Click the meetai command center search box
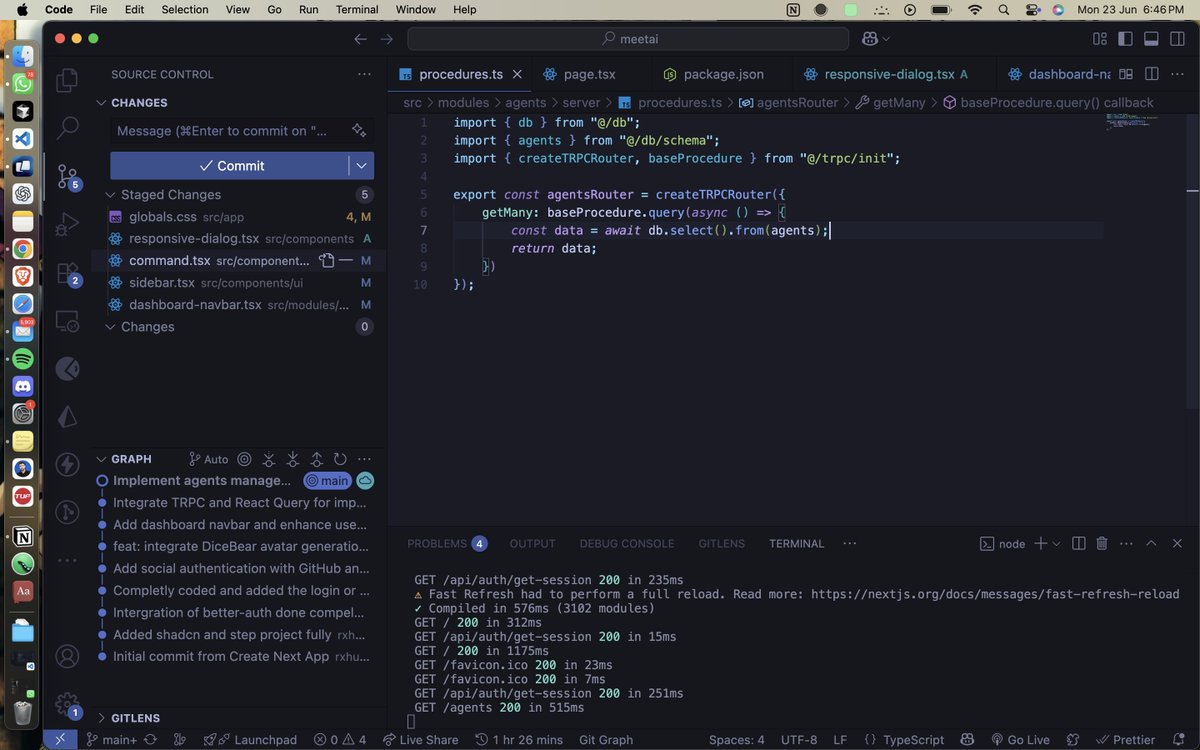Screen dimensions: 1200x750 point(628,39)
